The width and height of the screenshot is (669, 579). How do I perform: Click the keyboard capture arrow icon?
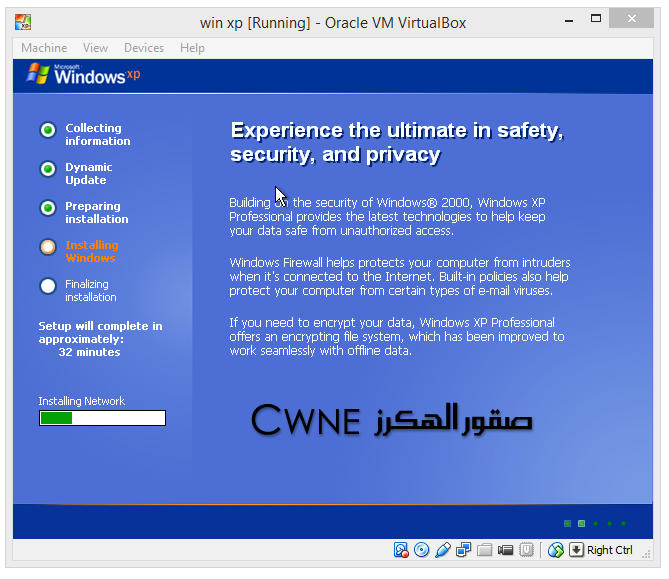[x=576, y=550]
